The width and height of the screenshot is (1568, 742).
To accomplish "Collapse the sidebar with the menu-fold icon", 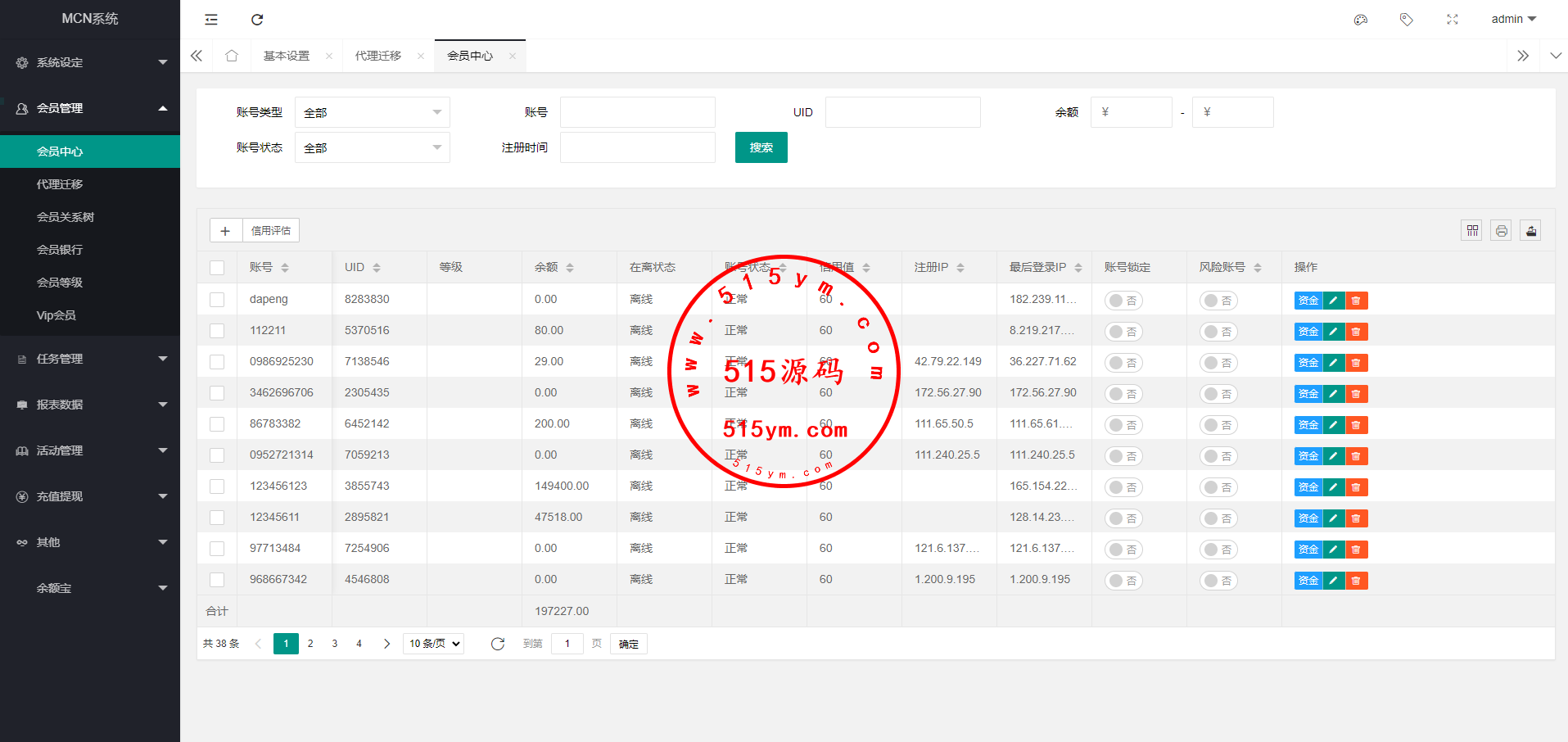I will coord(211,20).
